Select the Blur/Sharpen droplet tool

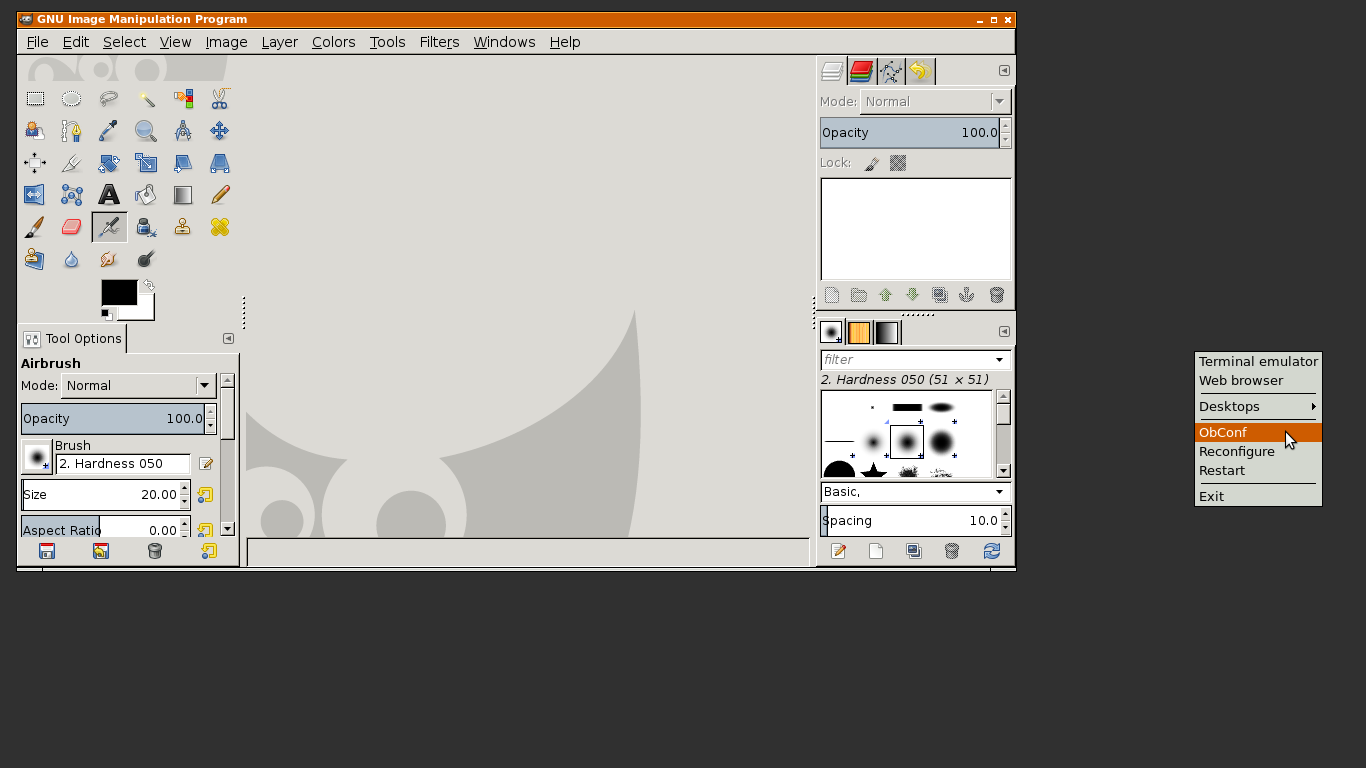71,260
